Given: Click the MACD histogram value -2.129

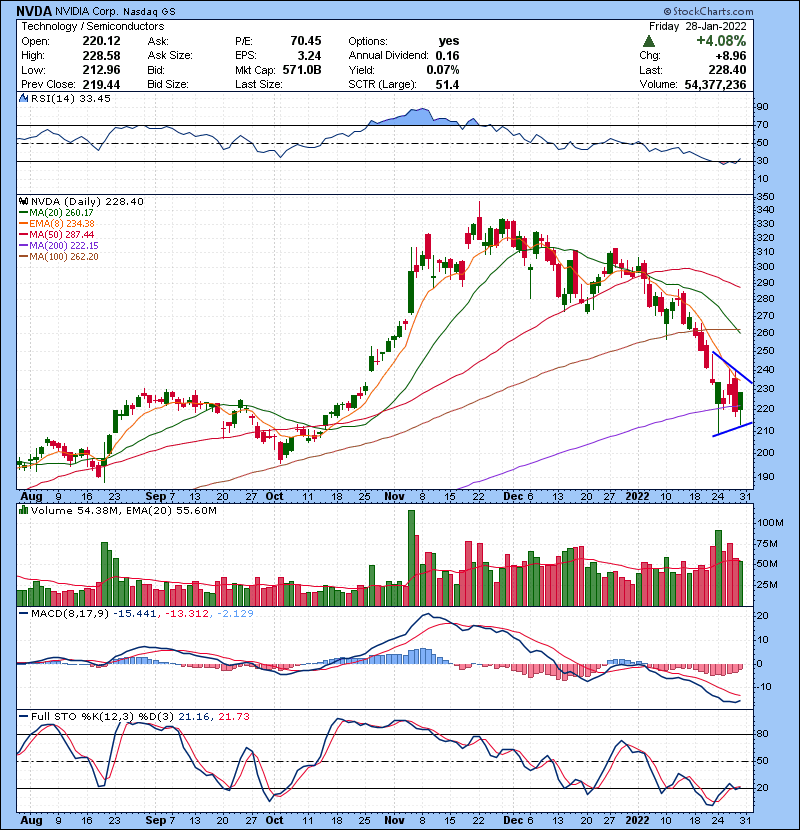Looking at the screenshot, I should click(235, 614).
